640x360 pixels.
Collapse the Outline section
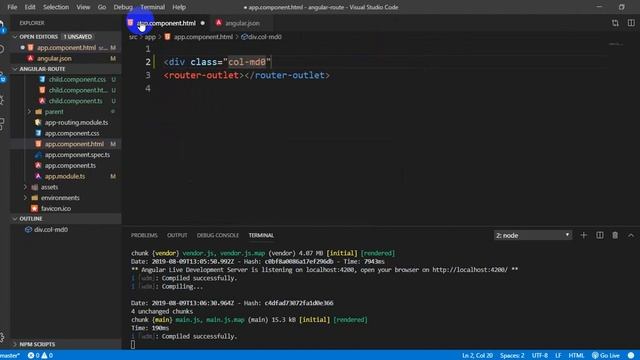(15, 219)
